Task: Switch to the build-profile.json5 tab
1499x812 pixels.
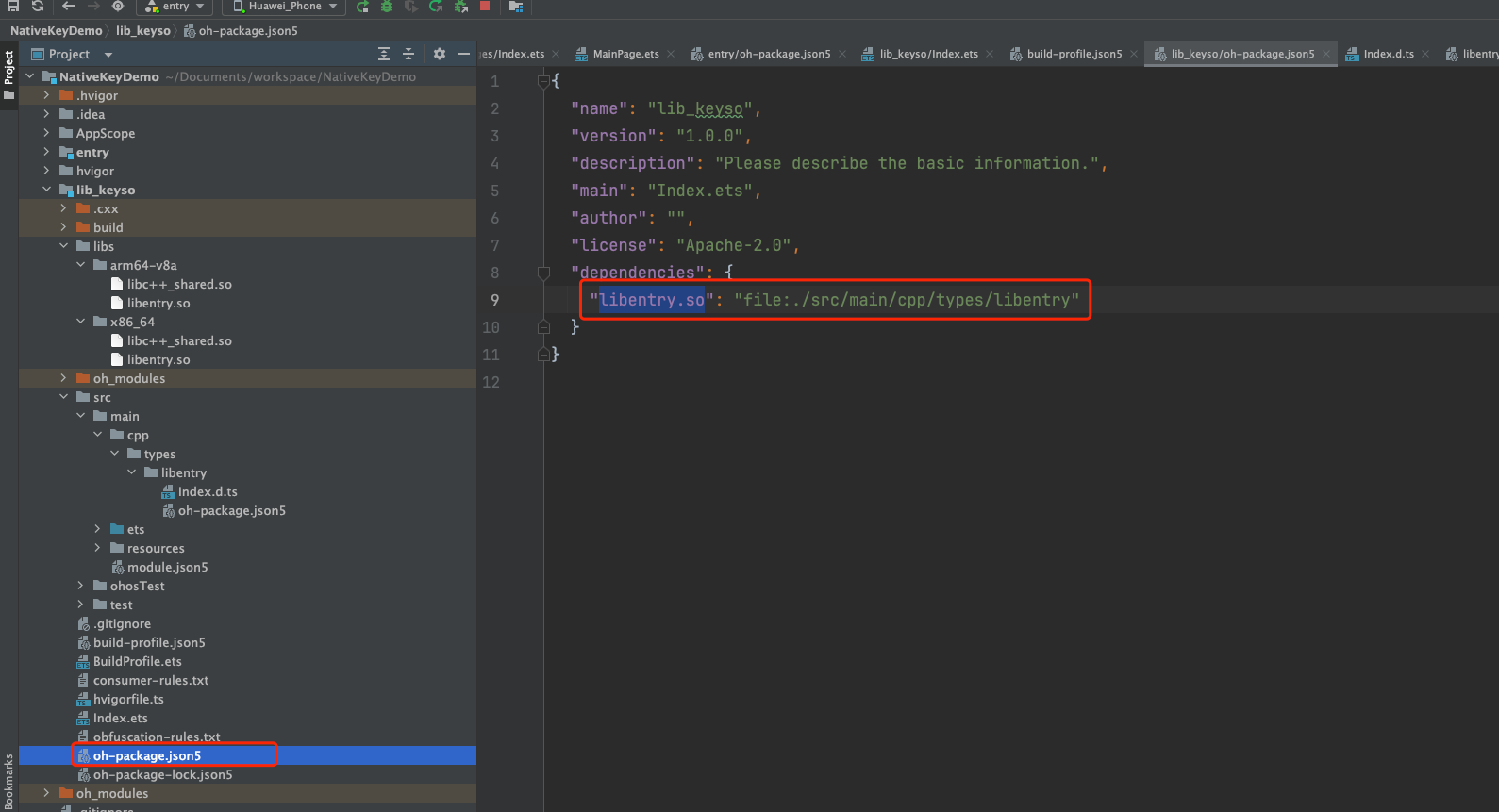Action: tap(1074, 54)
